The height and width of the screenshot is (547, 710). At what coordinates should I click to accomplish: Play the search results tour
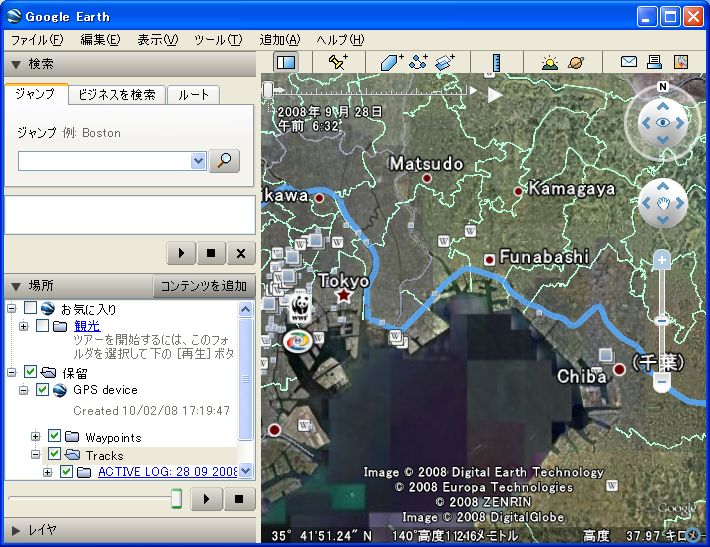181,253
